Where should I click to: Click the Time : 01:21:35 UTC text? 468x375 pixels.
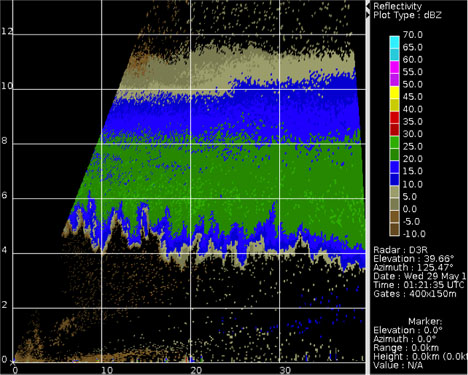[419, 285]
